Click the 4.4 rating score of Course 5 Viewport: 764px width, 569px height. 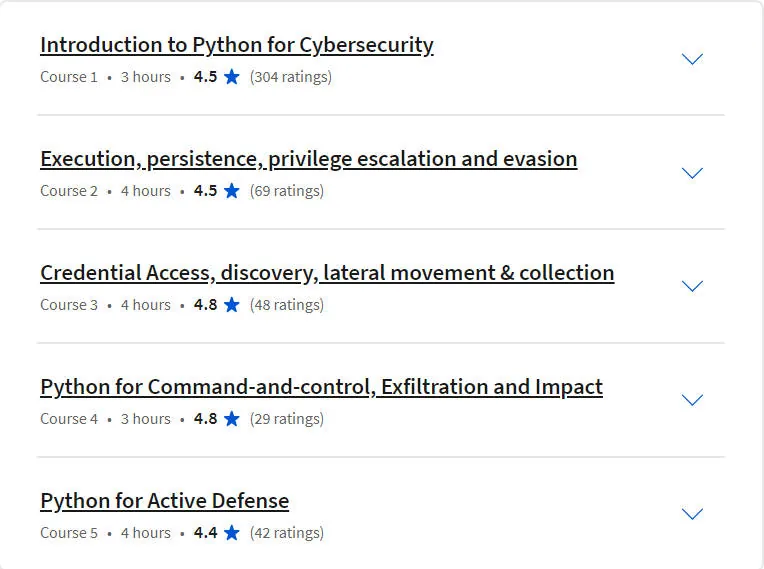(206, 532)
